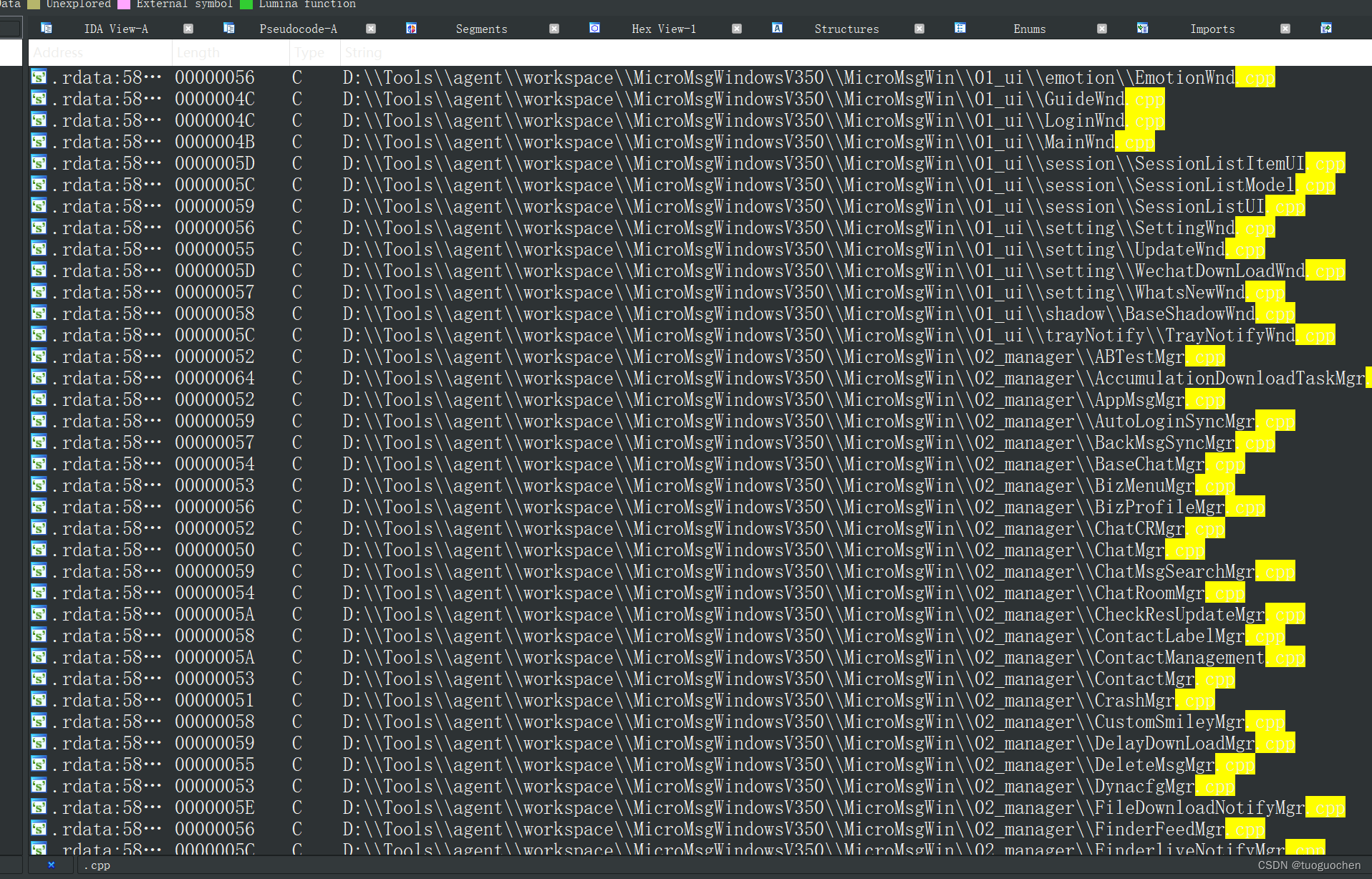Select the CrashMgr.cpp string path
The image size is (1372, 879).
pos(778,700)
